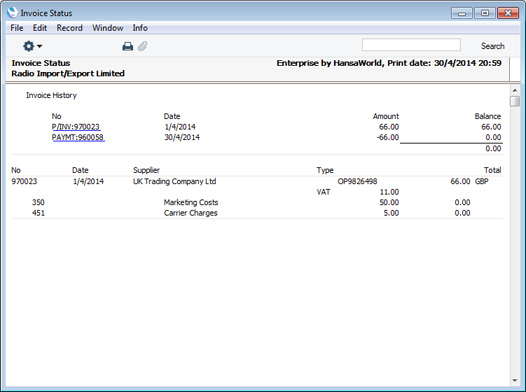Click the GBP currency label
Image resolution: width=526 pixels, height=392 pixels.
tap(481, 181)
